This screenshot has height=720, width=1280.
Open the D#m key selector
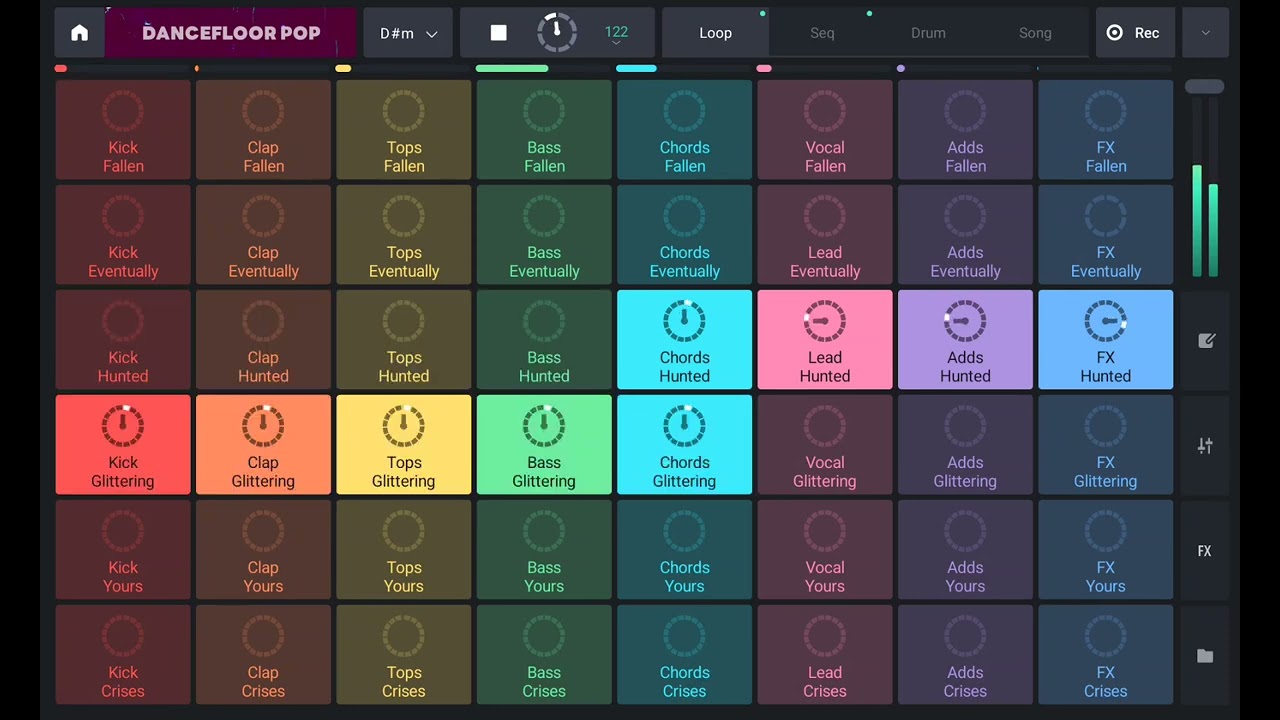pos(408,33)
